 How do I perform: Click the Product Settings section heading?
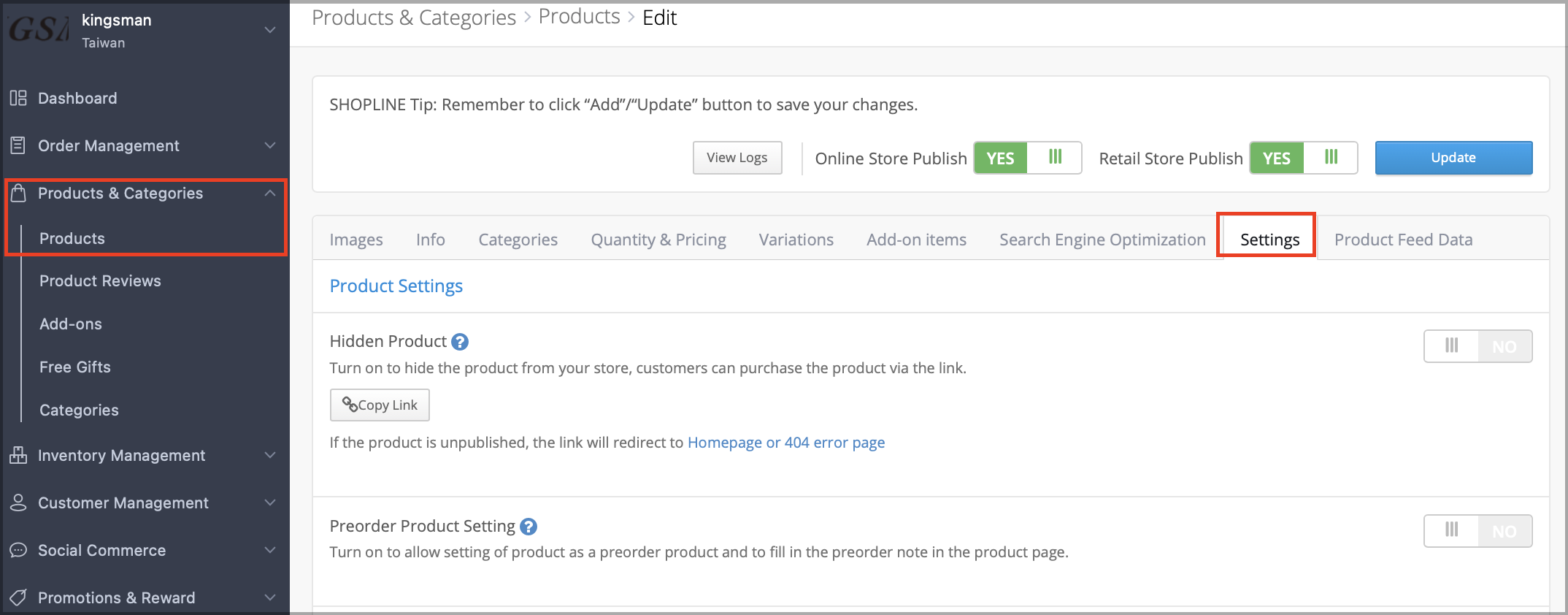[x=396, y=286]
